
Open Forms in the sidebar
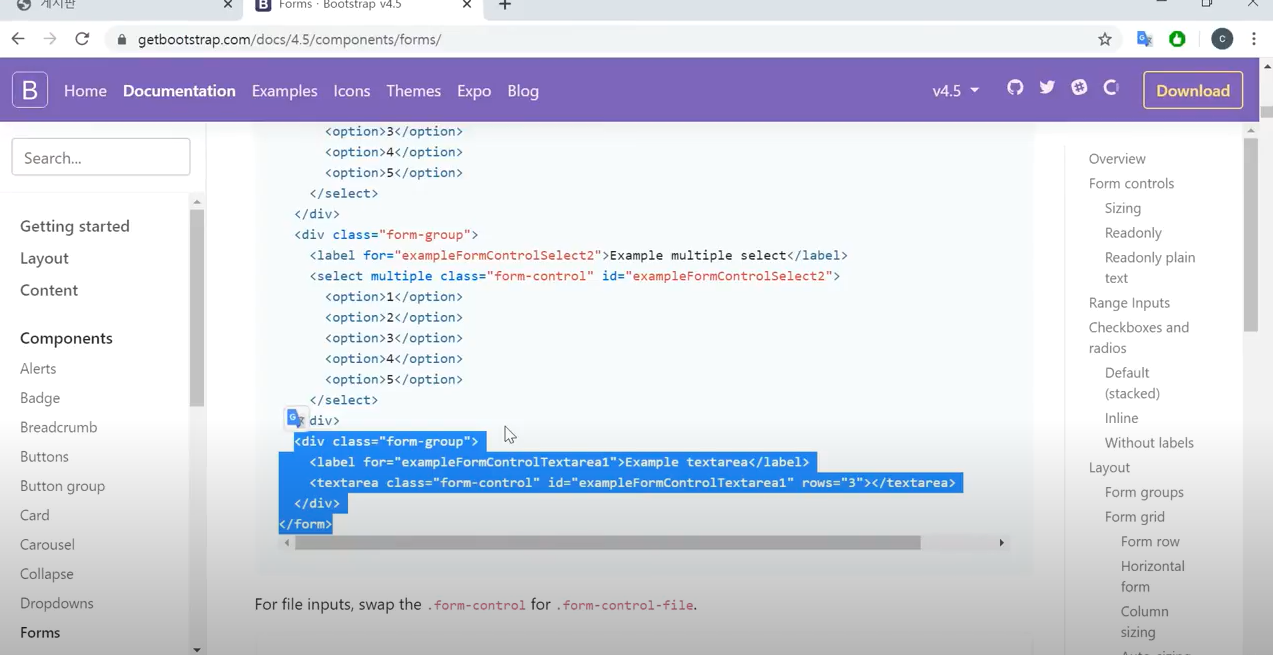40,633
